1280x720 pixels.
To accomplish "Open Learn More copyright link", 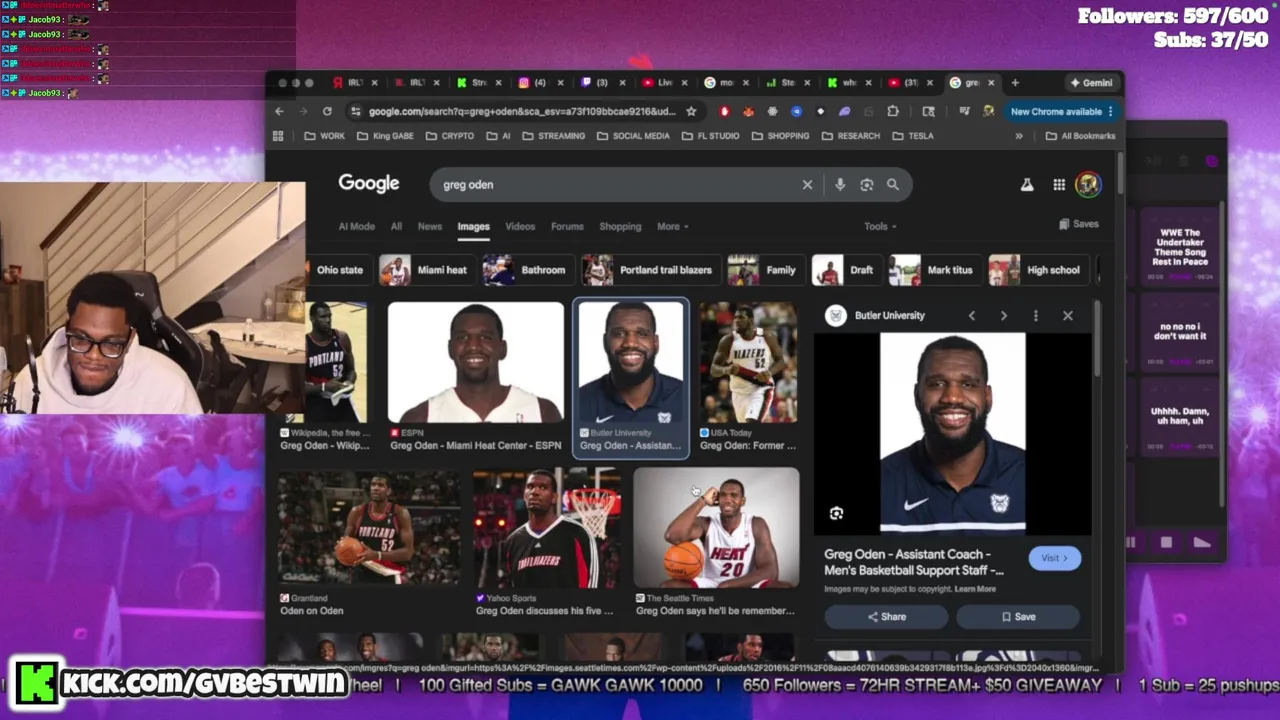I will tap(975, 589).
